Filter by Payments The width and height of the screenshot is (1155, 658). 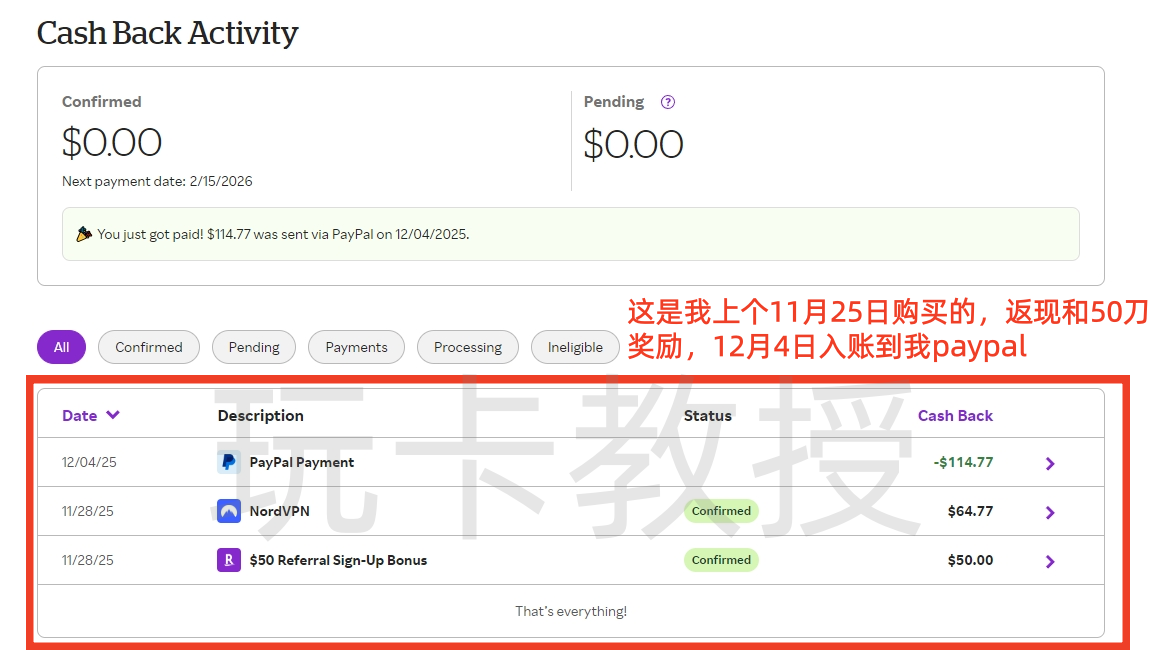click(x=356, y=347)
